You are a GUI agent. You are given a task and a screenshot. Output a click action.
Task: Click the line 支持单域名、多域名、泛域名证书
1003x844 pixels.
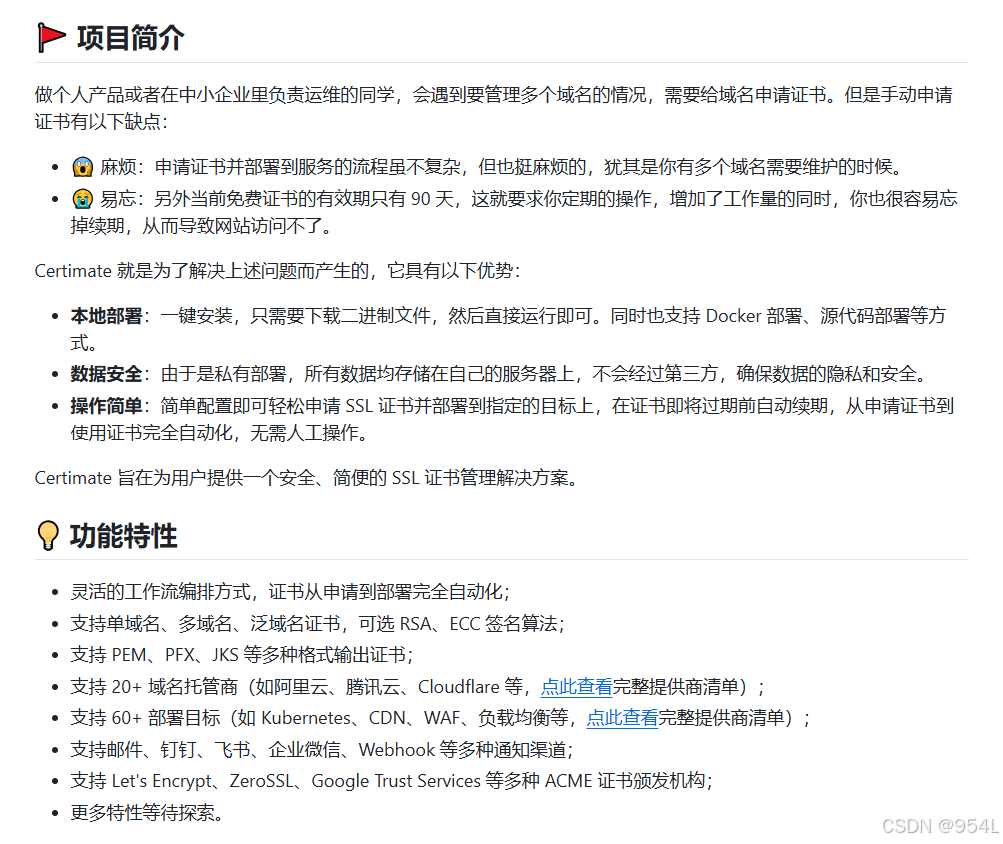pyautogui.click(x=317, y=623)
